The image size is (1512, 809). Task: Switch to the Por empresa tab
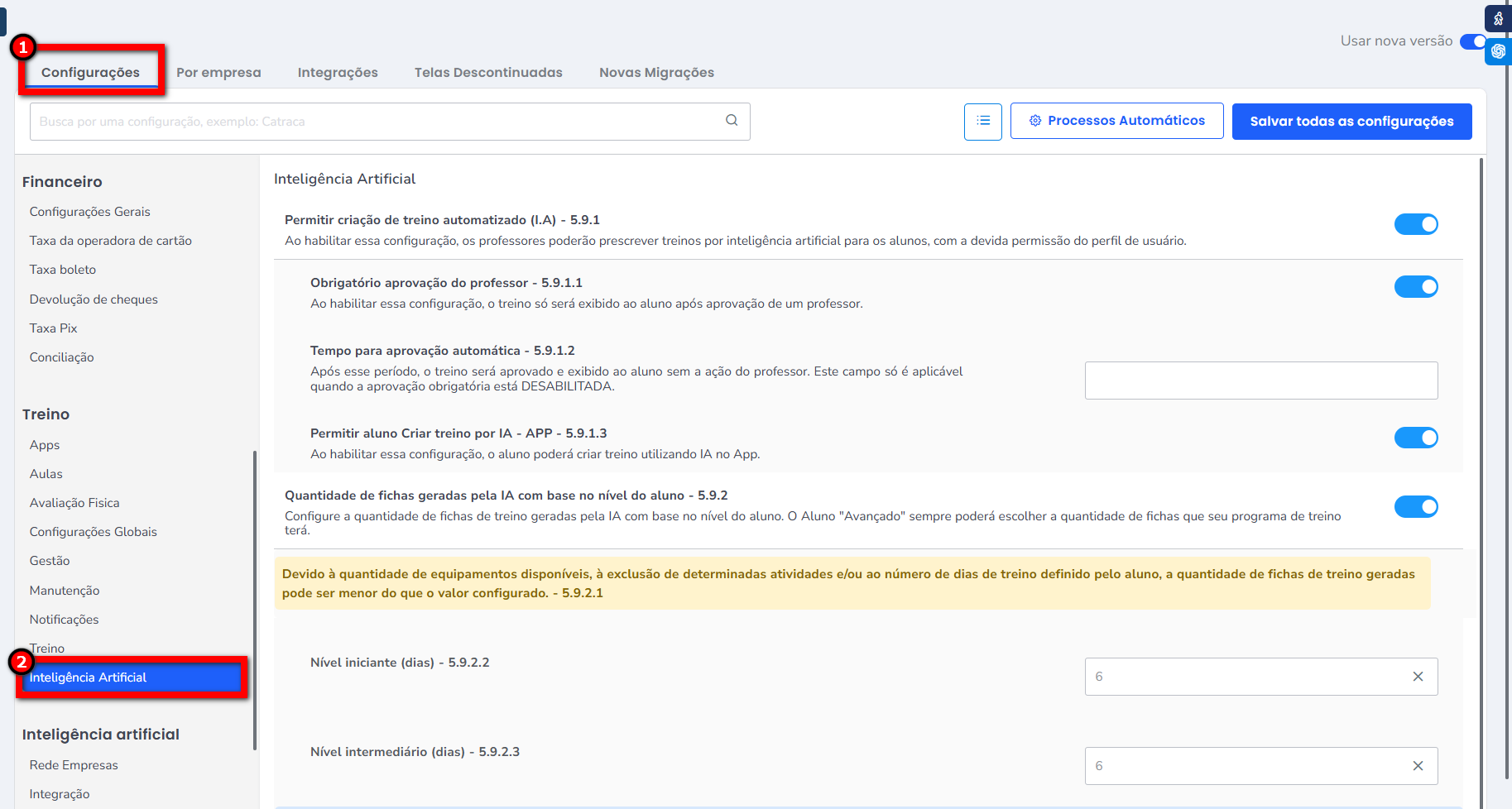tap(218, 73)
